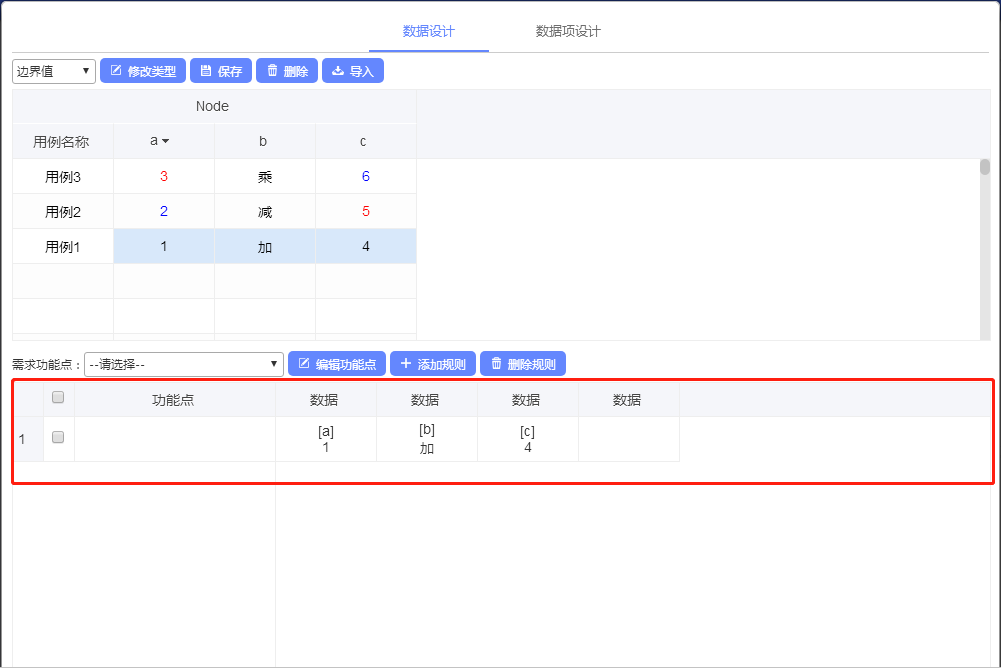1001x668 pixels.
Task: Click the red value 3 in column a
Action: [x=164, y=177]
